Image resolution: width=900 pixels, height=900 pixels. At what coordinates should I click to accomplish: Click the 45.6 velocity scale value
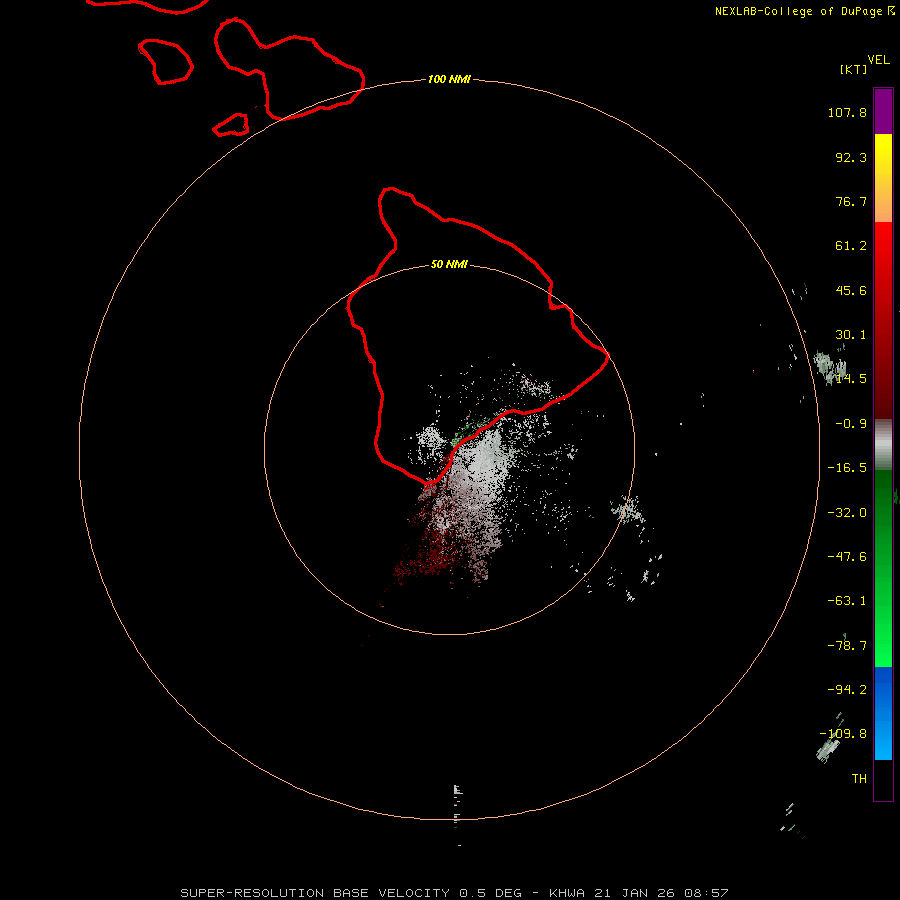pyautogui.click(x=851, y=290)
